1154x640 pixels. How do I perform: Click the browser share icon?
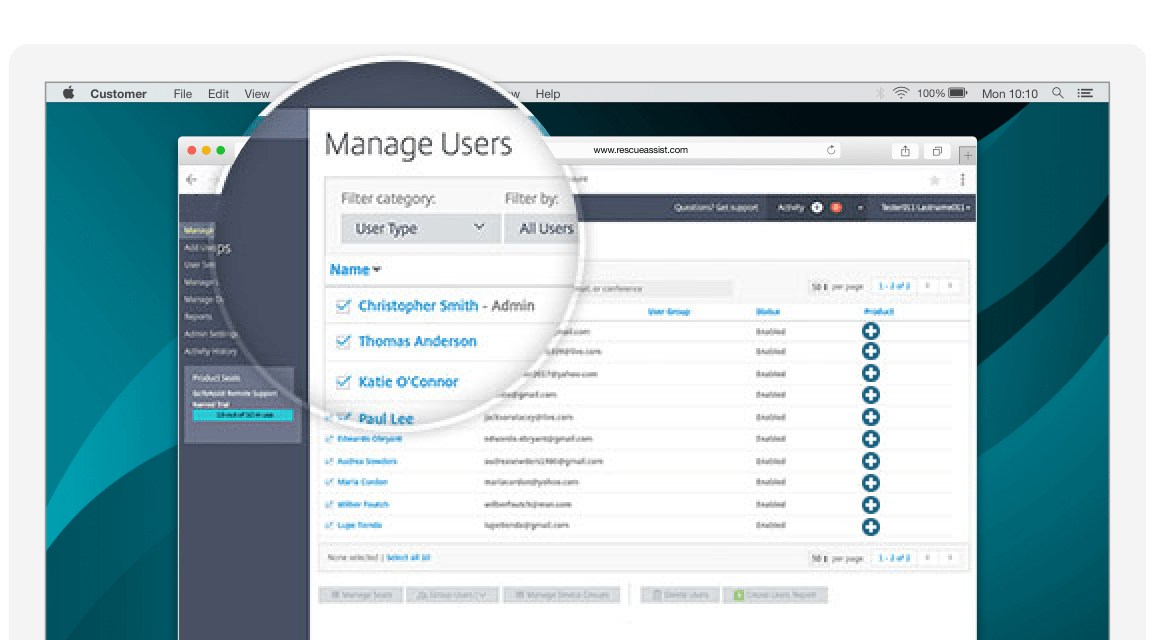[905, 151]
